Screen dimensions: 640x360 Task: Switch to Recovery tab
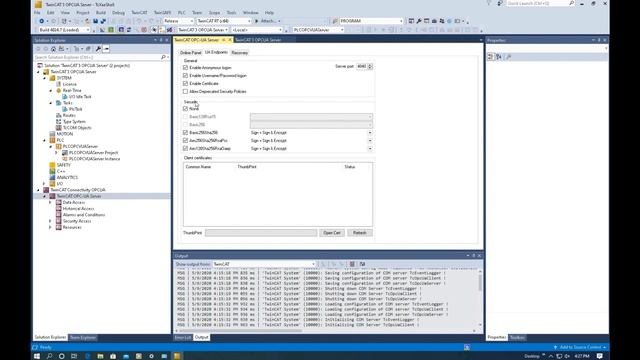click(240, 53)
